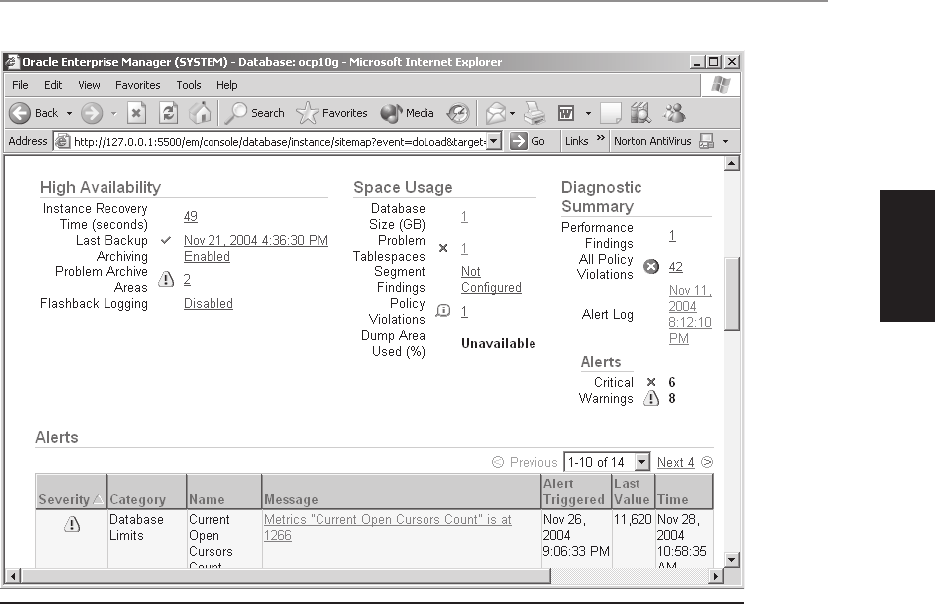This screenshot has height=604, width=935.
Task: Click the vertical scrollbar thumb
Action: (732, 293)
